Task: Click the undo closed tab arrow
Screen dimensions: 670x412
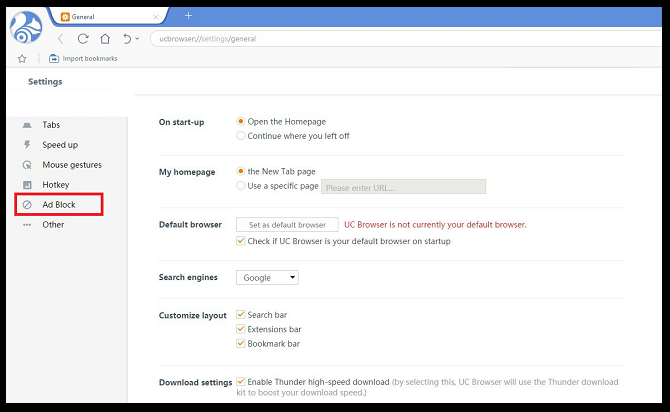Action: (x=127, y=38)
